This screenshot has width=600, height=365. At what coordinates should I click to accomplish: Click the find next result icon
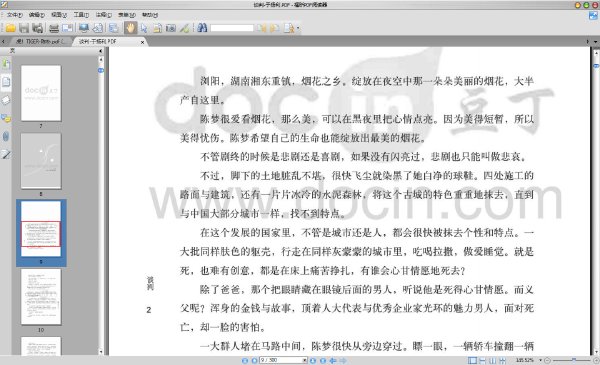click(274, 28)
